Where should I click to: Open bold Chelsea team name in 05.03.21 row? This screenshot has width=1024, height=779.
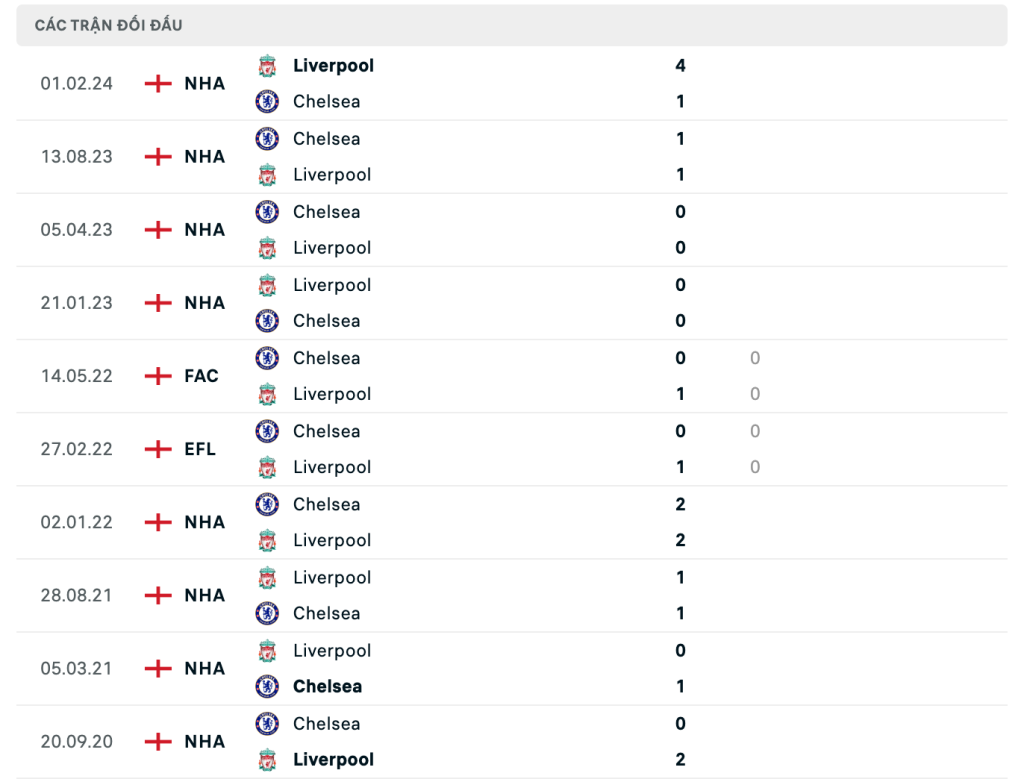click(x=327, y=686)
